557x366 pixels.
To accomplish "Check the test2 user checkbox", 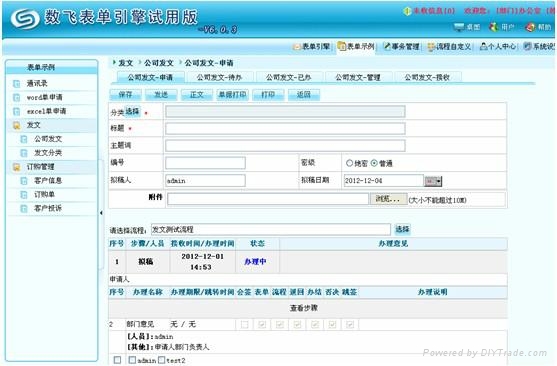I will pyautogui.click(x=161, y=360).
